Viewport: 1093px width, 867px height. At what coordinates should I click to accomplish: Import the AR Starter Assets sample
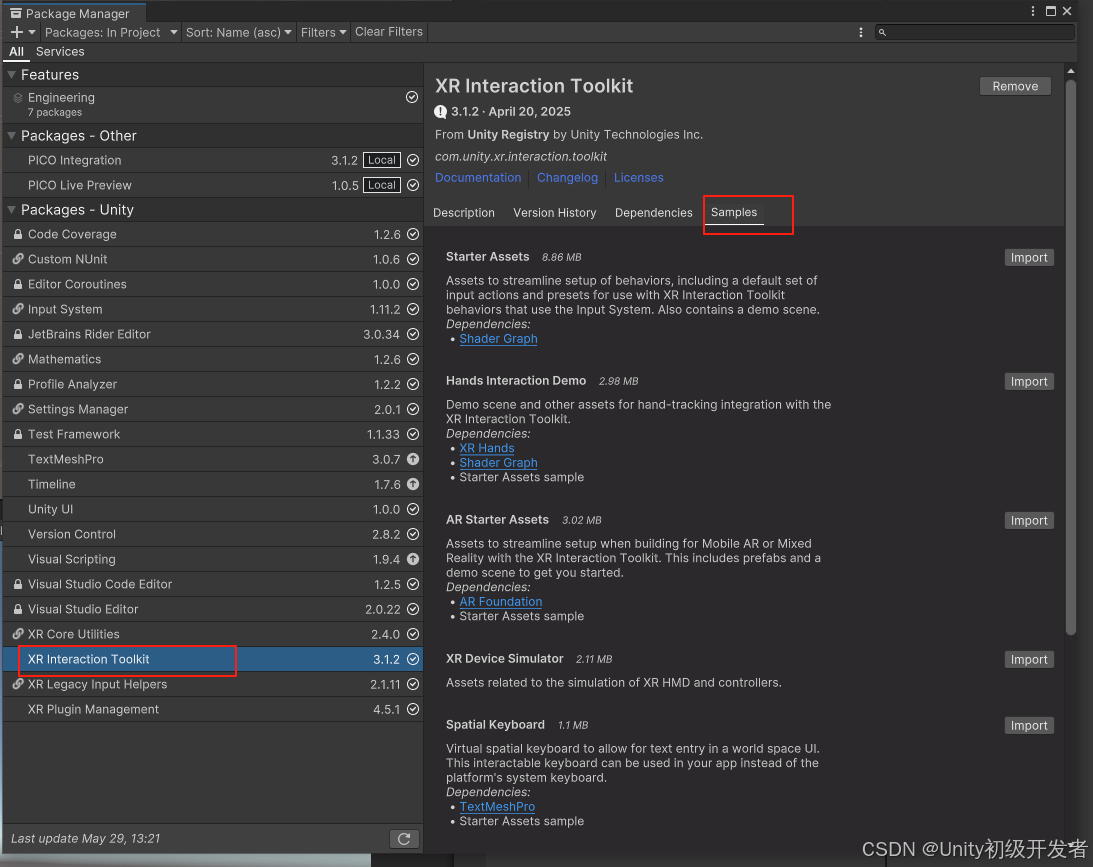pyautogui.click(x=1029, y=521)
